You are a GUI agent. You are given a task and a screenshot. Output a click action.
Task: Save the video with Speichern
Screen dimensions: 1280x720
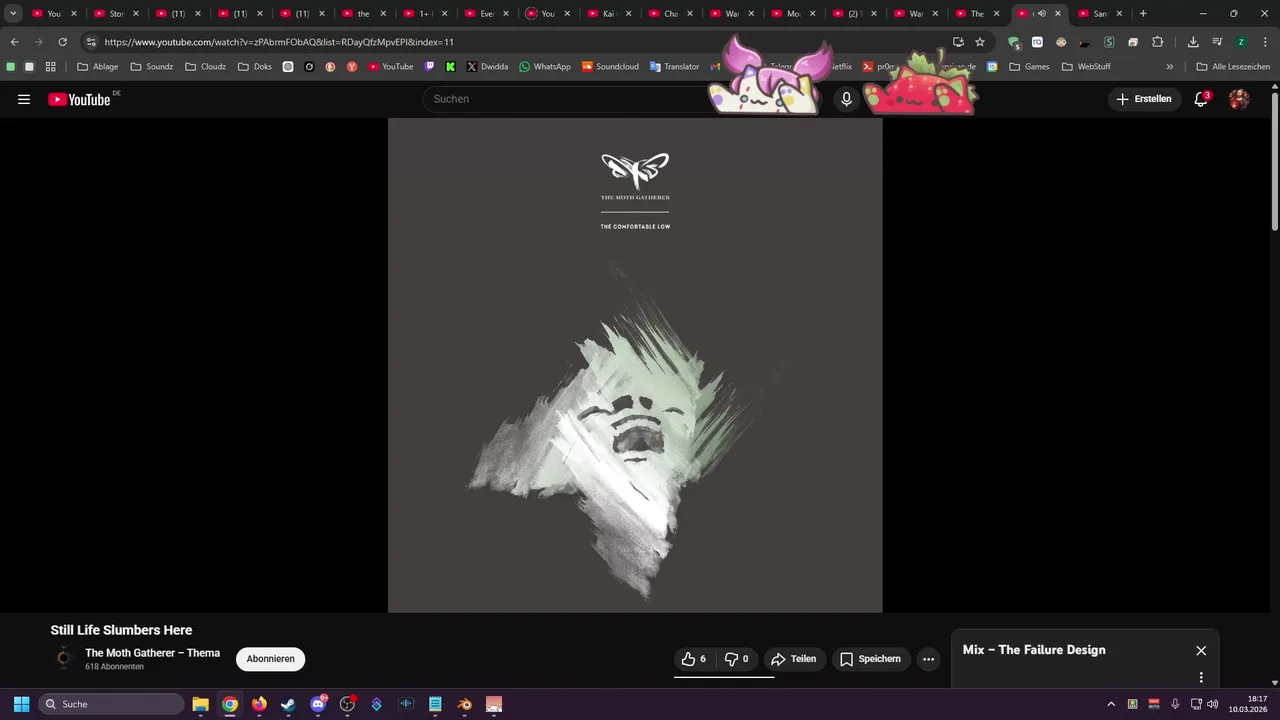click(871, 659)
